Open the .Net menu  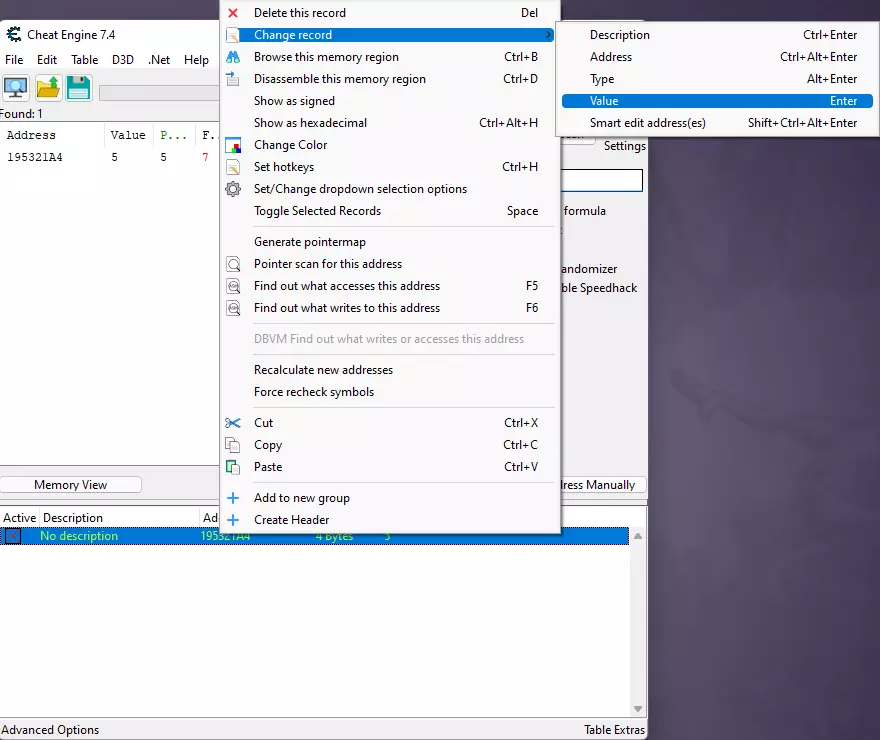[x=159, y=59]
